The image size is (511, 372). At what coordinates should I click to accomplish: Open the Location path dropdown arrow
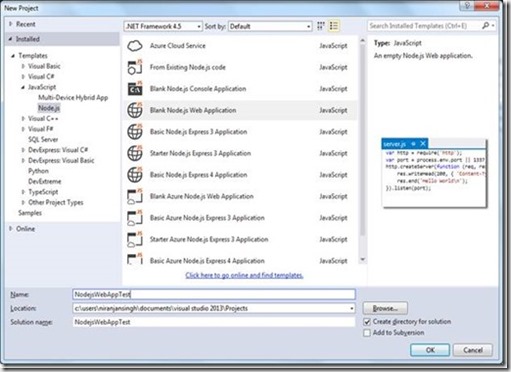coord(351,308)
